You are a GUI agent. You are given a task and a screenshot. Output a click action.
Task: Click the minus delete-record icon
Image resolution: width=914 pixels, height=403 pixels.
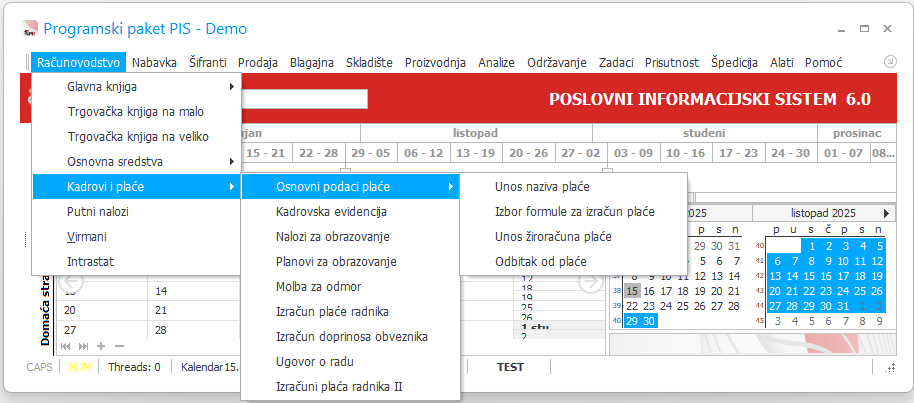(x=119, y=346)
